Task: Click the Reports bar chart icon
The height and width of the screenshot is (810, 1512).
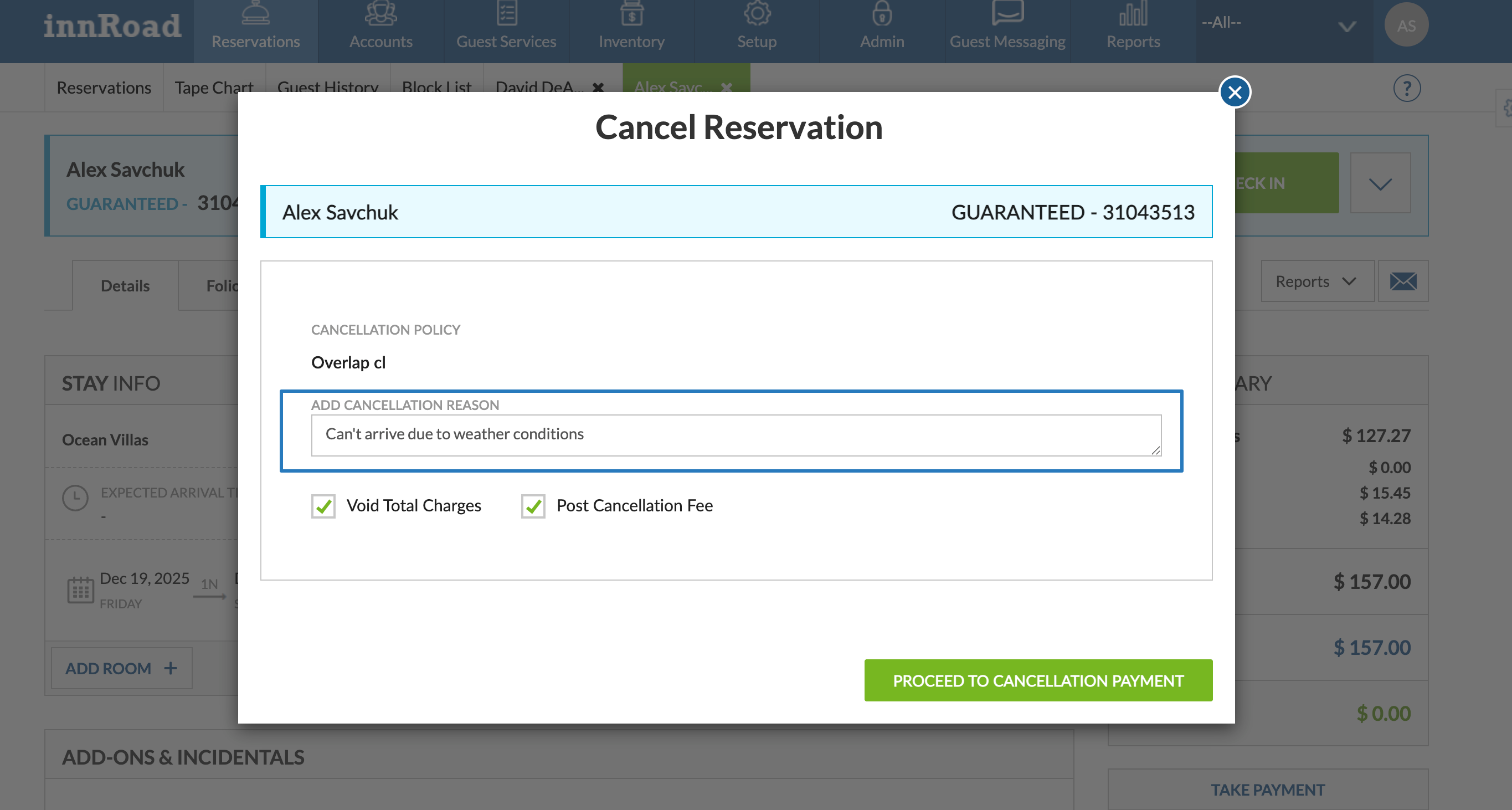Action: (x=1133, y=13)
